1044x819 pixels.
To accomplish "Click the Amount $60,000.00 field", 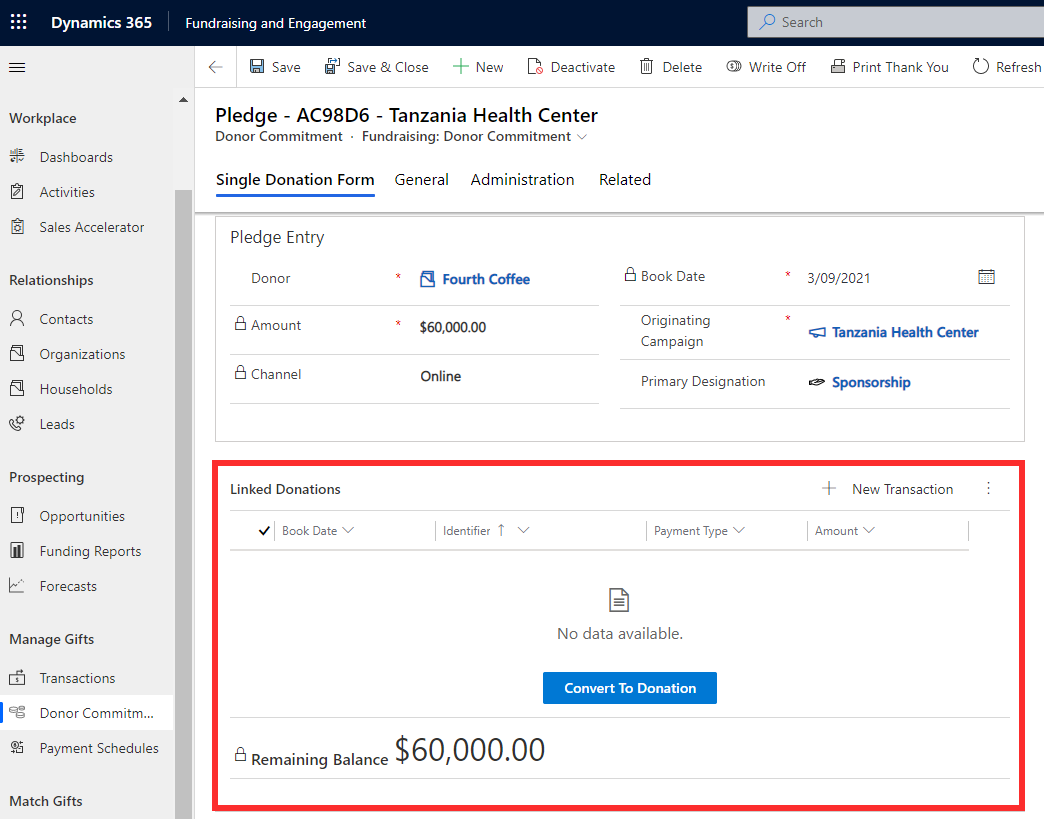I will (453, 327).
